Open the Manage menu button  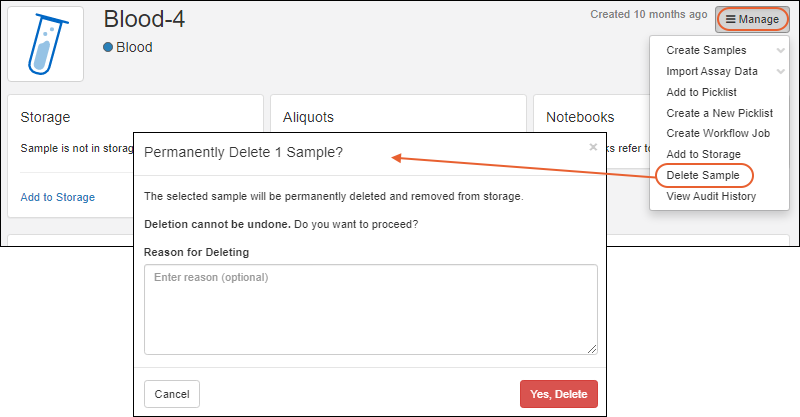752,19
